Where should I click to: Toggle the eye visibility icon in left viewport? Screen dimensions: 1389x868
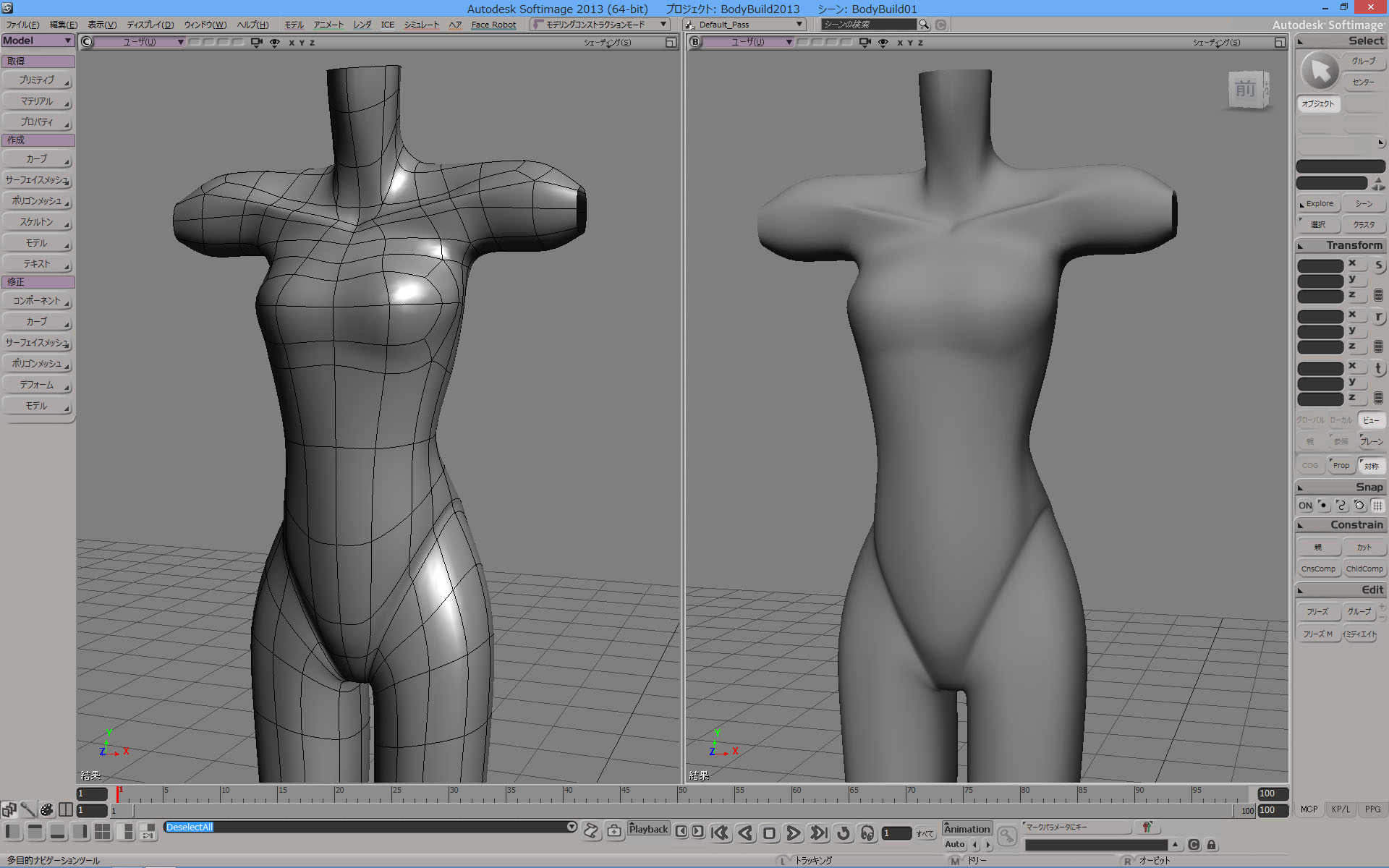tap(275, 42)
